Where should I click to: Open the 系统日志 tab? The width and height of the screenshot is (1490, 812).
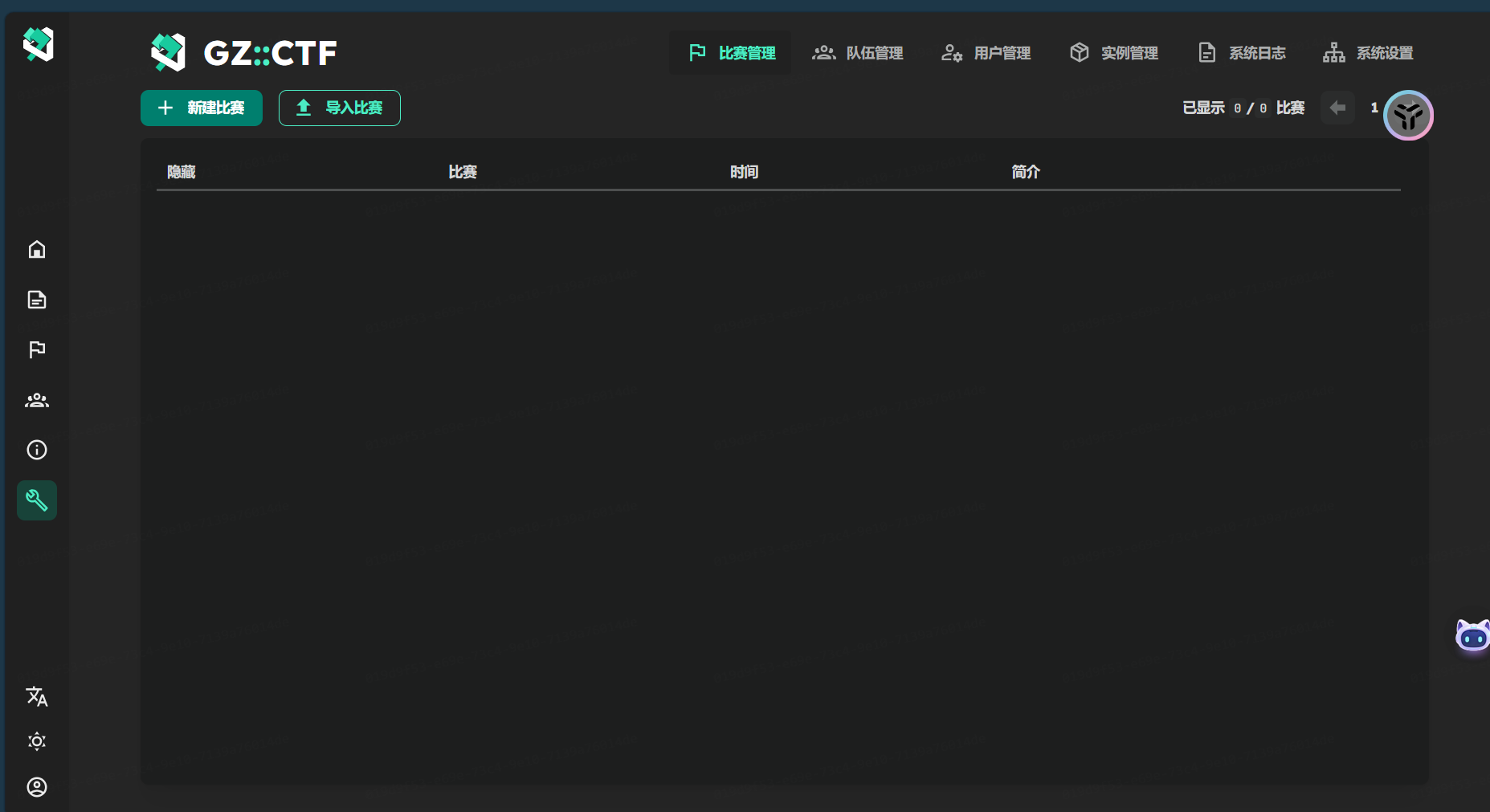1241,53
